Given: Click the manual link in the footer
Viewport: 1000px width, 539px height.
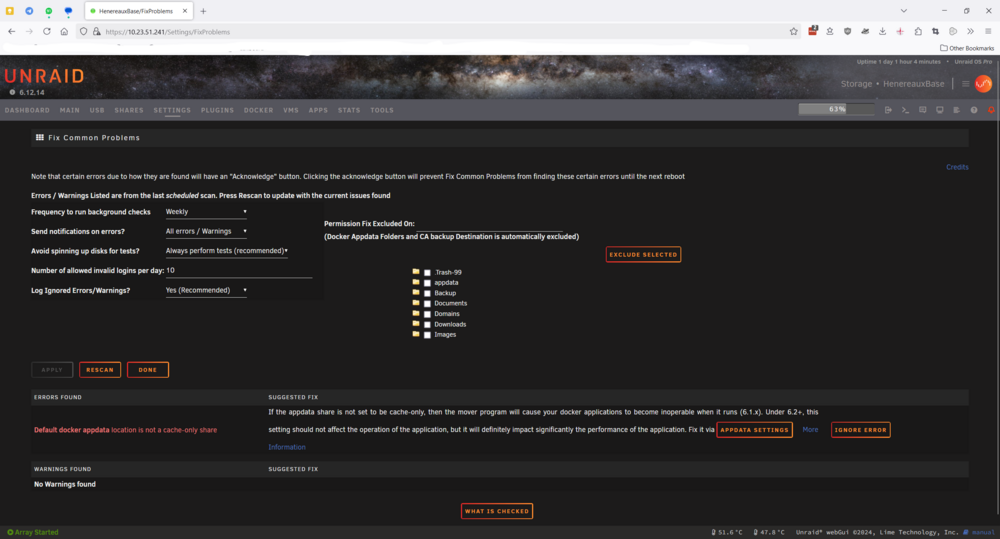Looking at the screenshot, I should (983, 532).
